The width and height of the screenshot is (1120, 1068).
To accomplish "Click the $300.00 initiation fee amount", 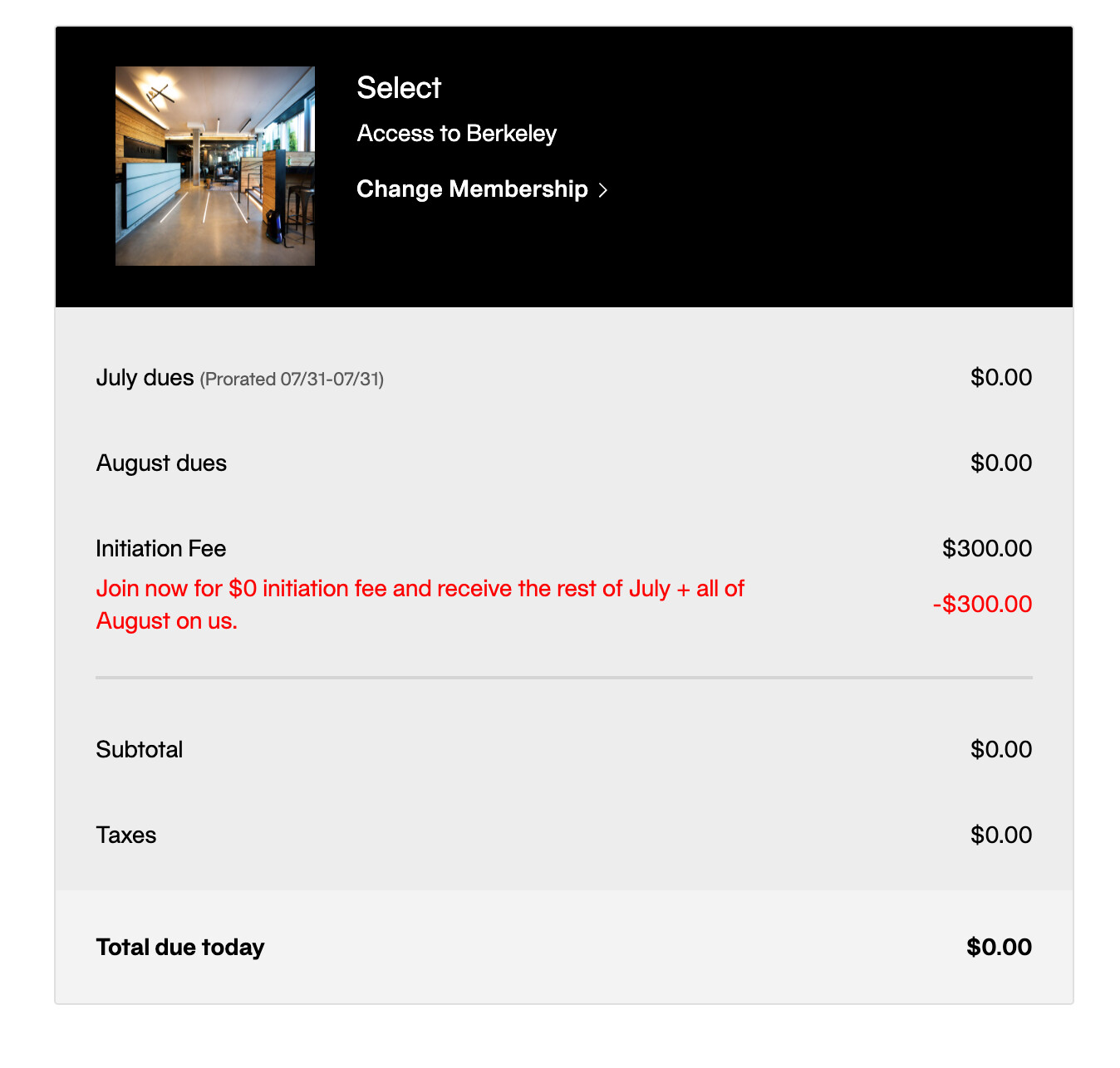I will point(987,549).
